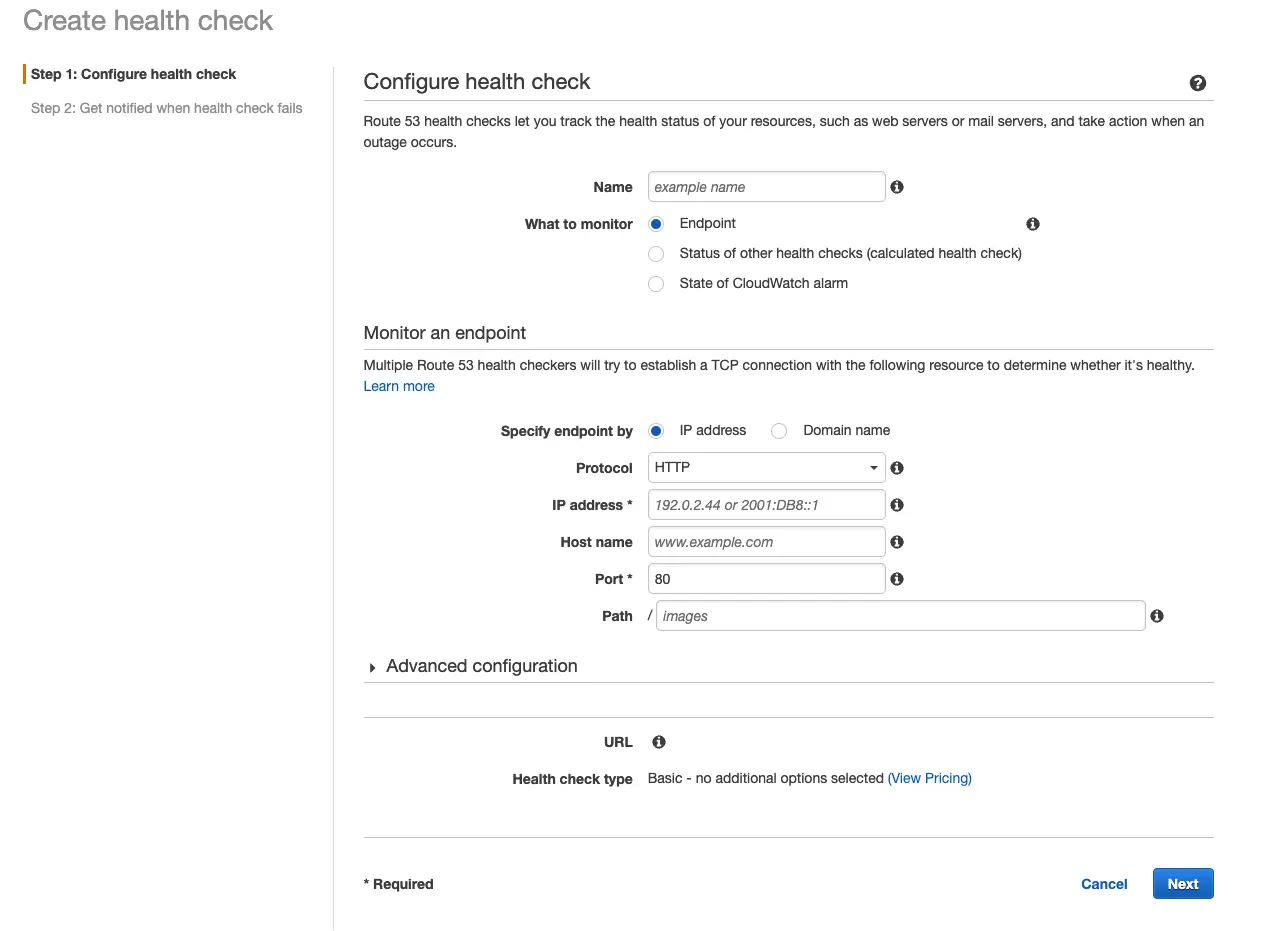The width and height of the screenshot is (1268, 931).
Task: Open the Learn more link
Action: coord(399,386)
